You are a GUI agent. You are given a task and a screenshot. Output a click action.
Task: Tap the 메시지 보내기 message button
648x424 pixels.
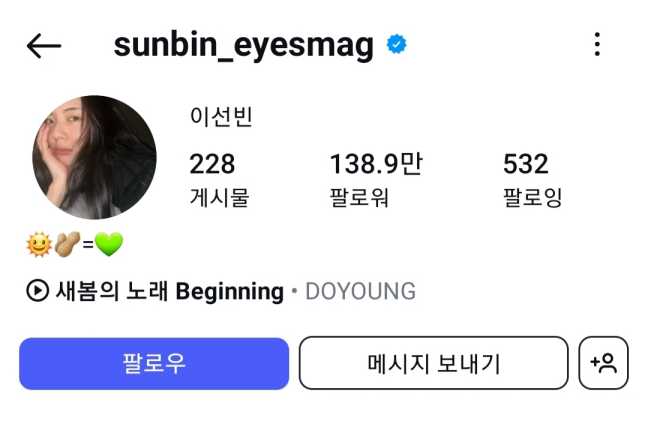434,363
